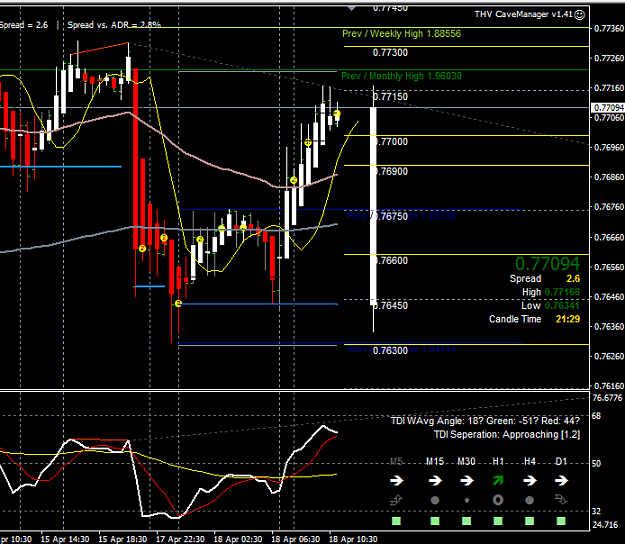Click the THV CaveManager v1.41 label
Viewport: 625px width, 544px height.
(x=524, y=14)
